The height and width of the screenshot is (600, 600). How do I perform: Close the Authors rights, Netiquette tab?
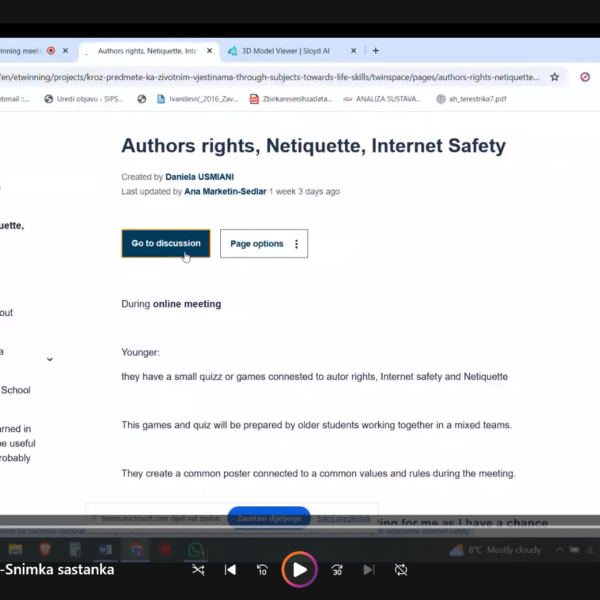pos(208,50)
